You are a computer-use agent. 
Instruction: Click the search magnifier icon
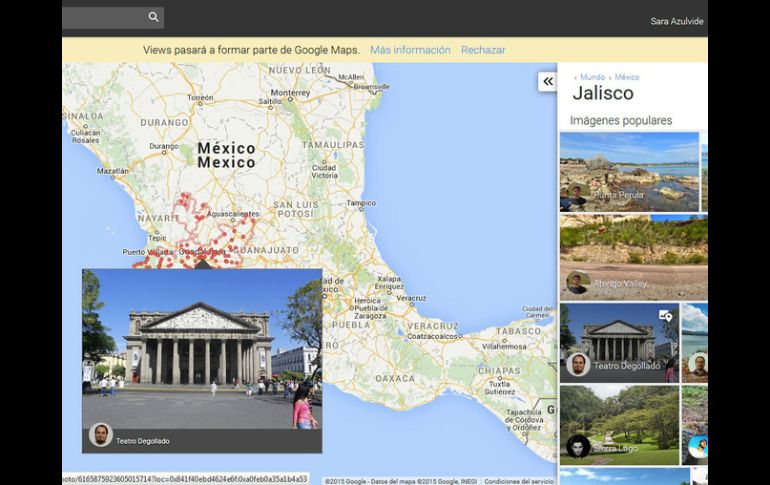tap(153, 17)
